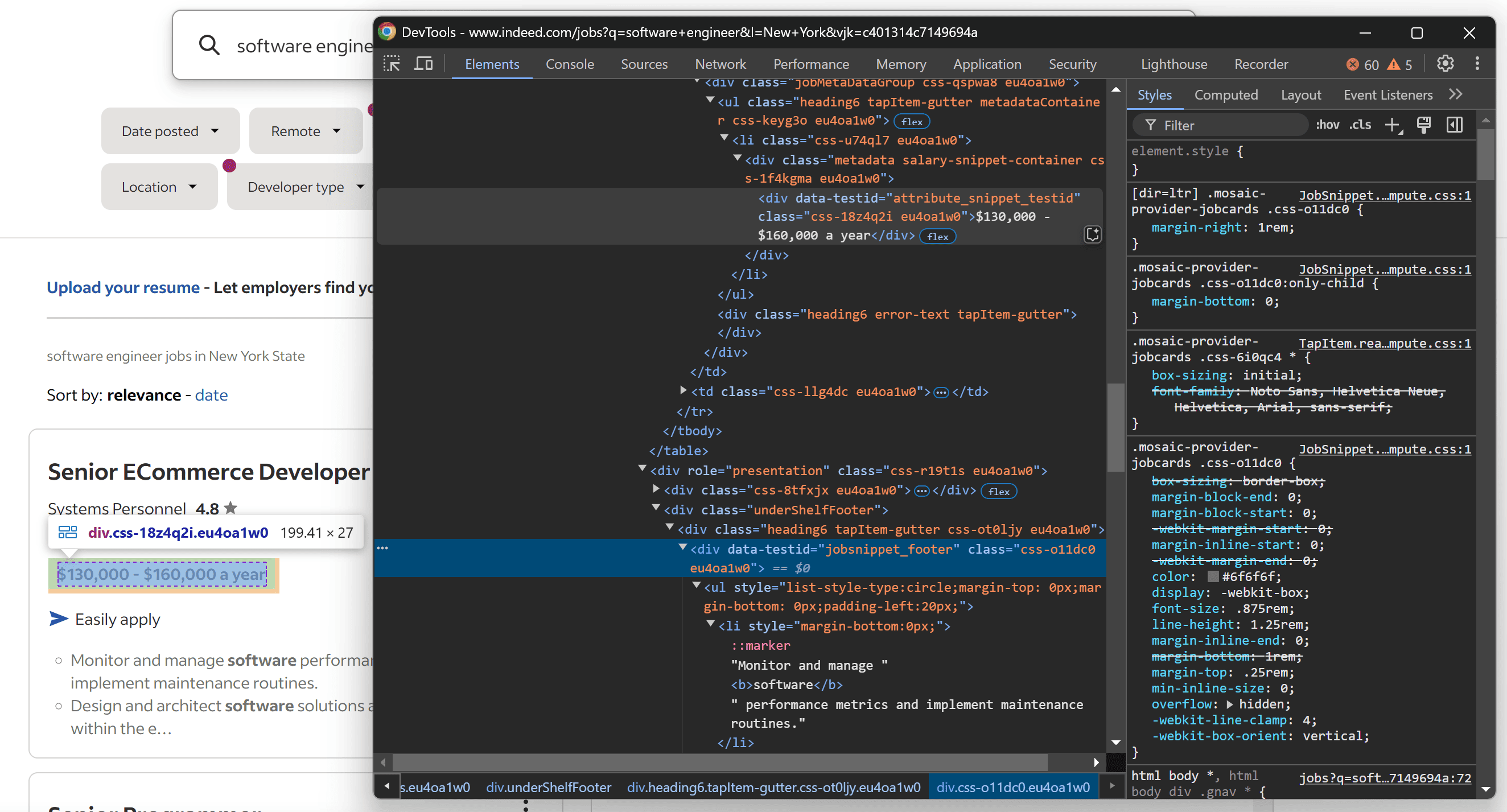
Task: Collapse the underShelfFooter div node
Action: click(x=656, y=508)
